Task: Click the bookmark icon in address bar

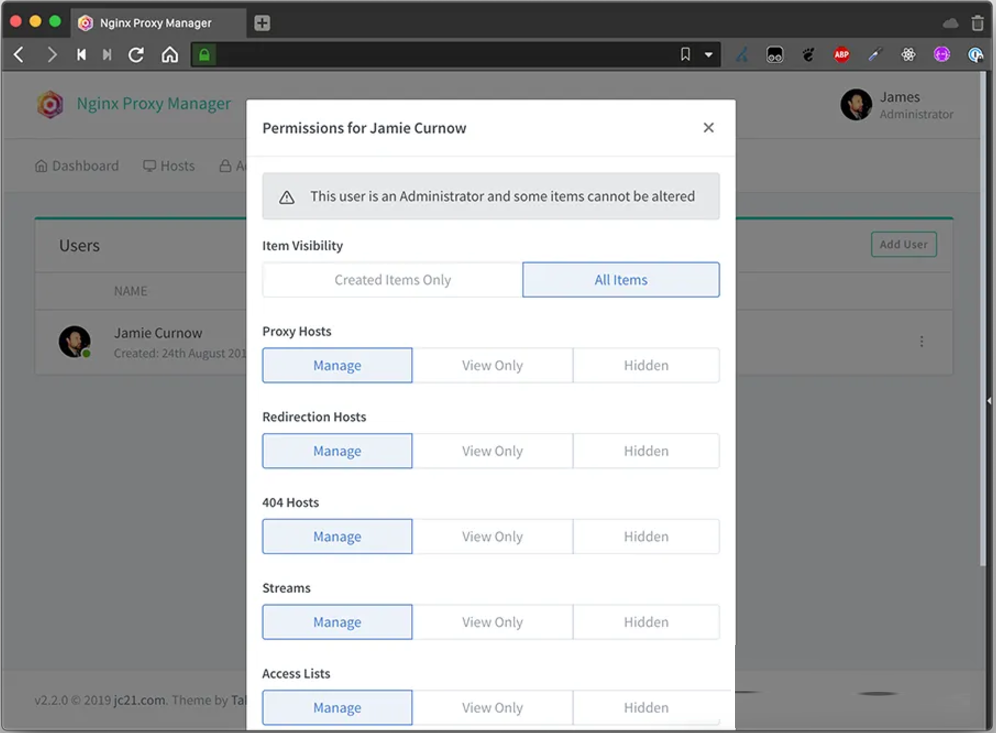Action: 685,55
